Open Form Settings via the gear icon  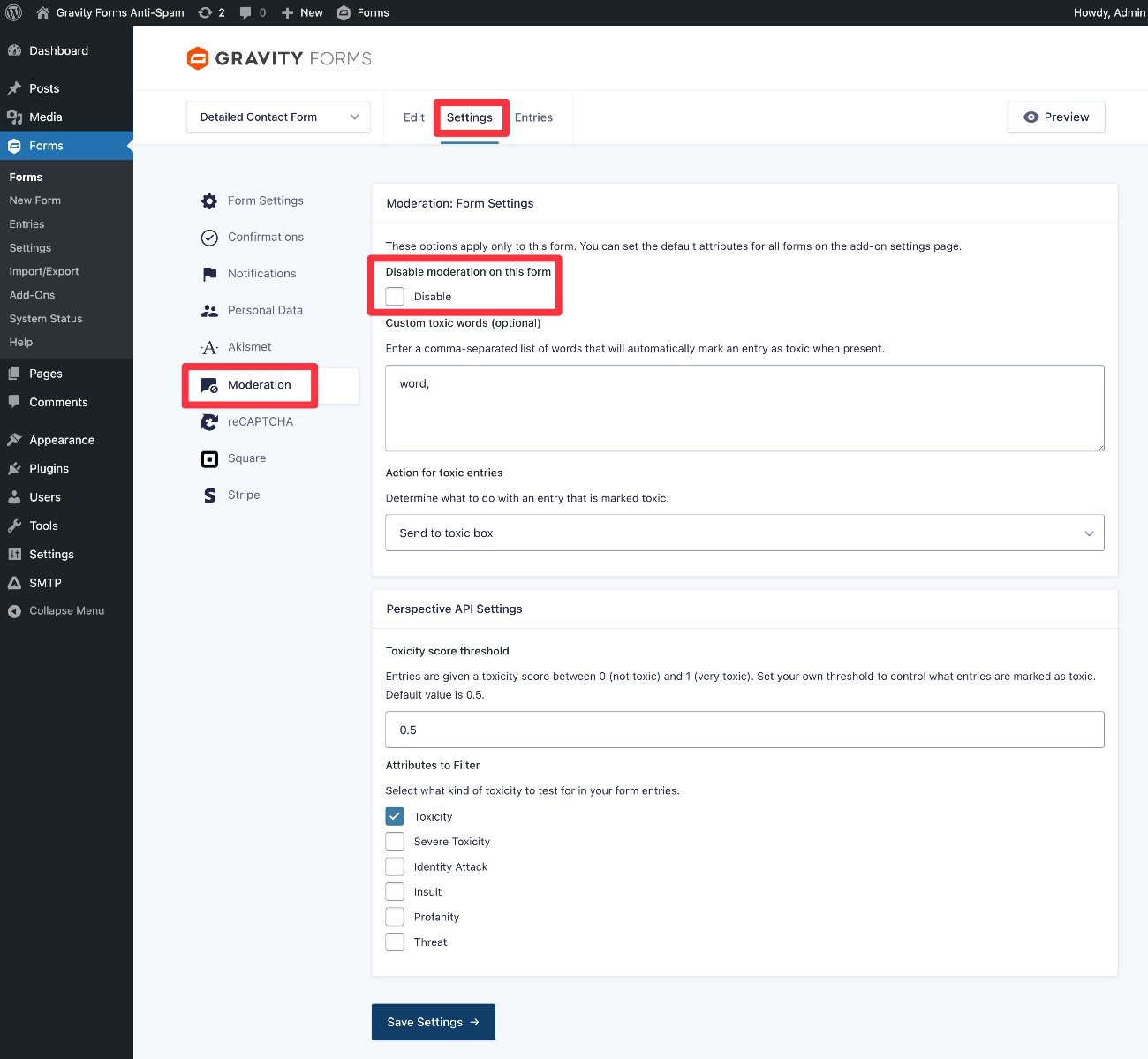(x=208, y=200)
